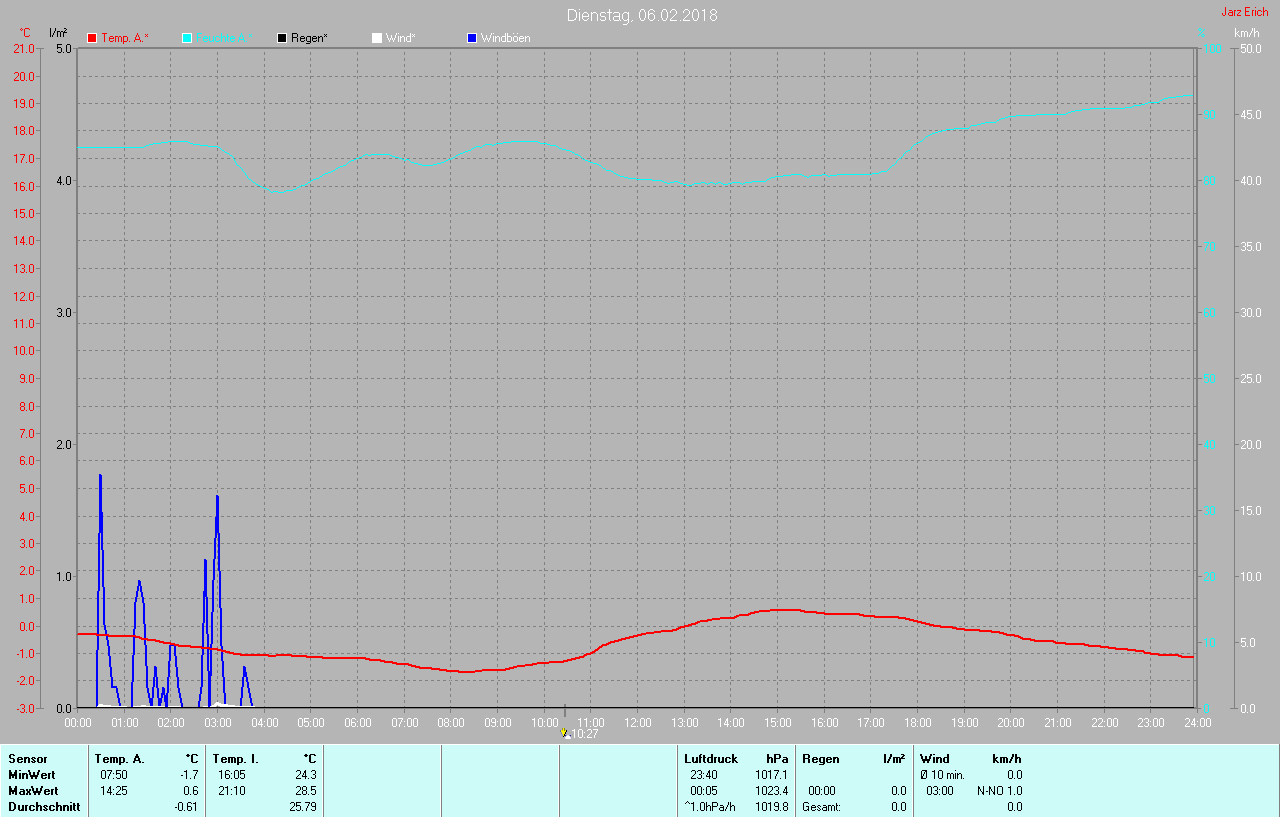Click the cyan Feuchte A. legend swatch
This screenshot has width=1280, height=817.
pyautogui.click(x=187, y=38)
